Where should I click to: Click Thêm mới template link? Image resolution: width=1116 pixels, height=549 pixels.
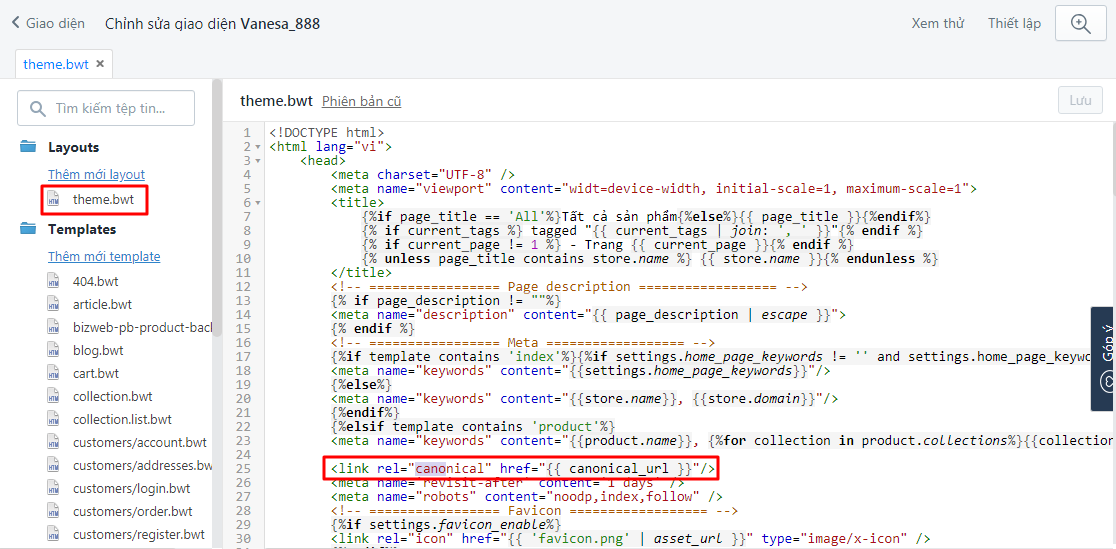pos(104,256)
